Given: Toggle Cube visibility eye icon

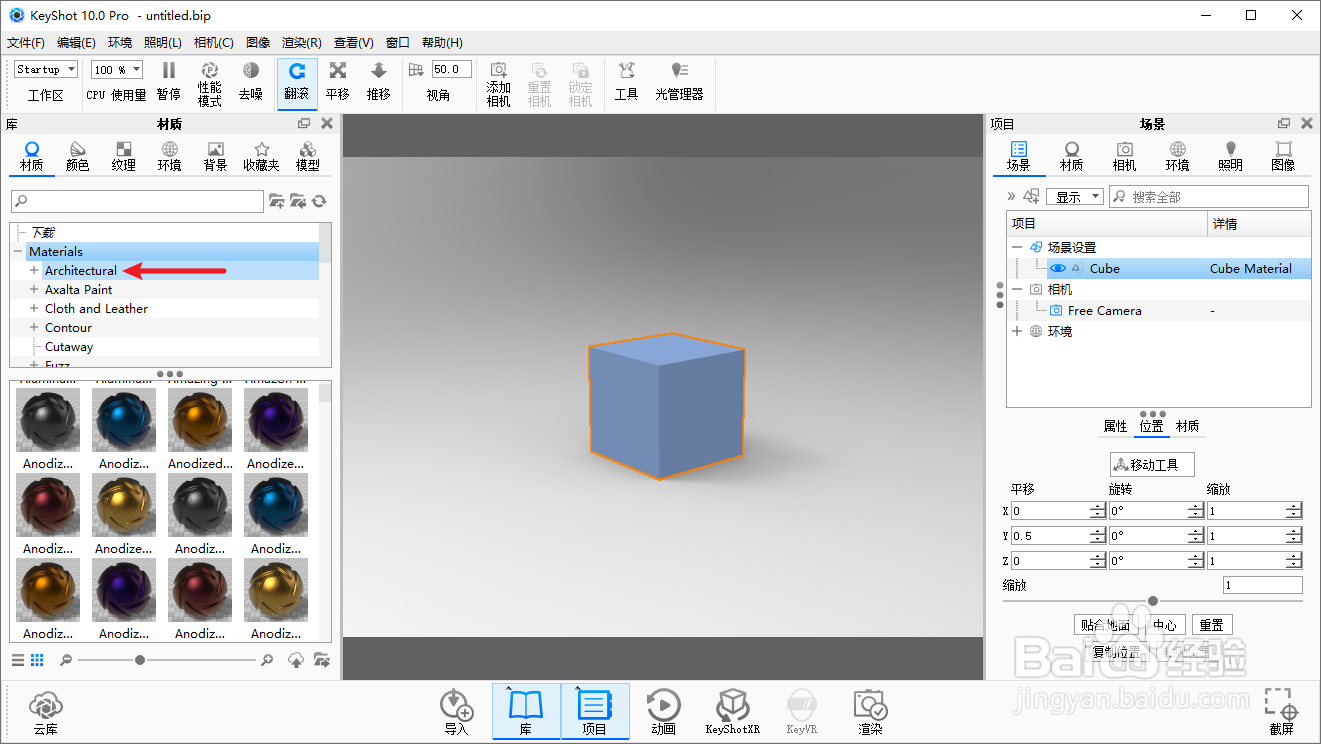Looking at the screenshot, I should coord(1057,268).
